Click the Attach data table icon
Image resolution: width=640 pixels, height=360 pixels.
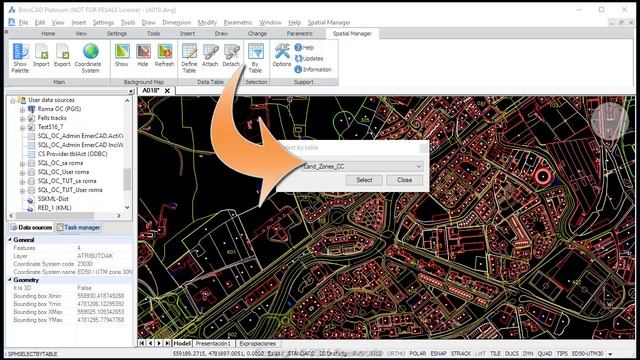(x=210, y=56)
